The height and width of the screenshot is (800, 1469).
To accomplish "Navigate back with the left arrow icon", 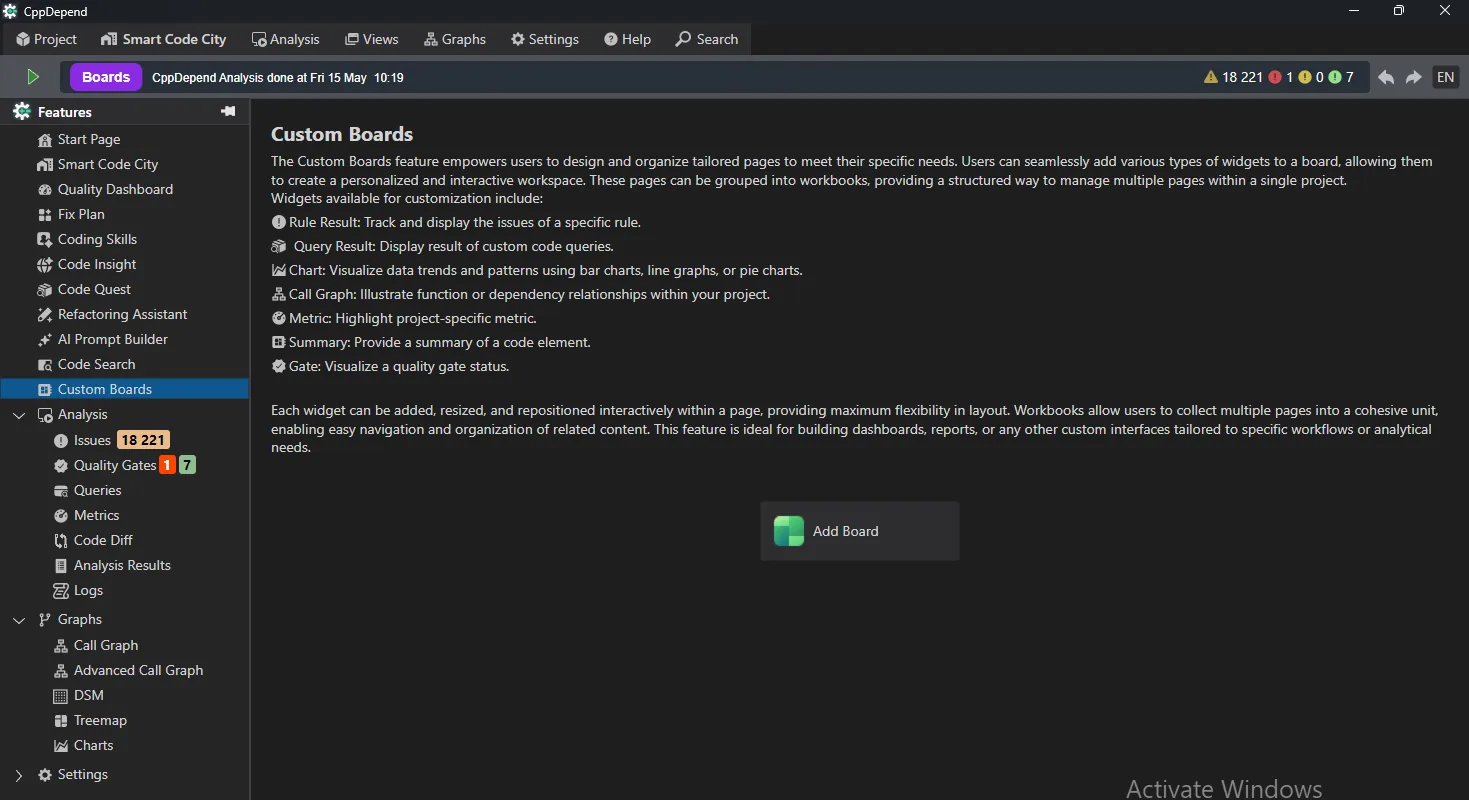I will 1386,77.
